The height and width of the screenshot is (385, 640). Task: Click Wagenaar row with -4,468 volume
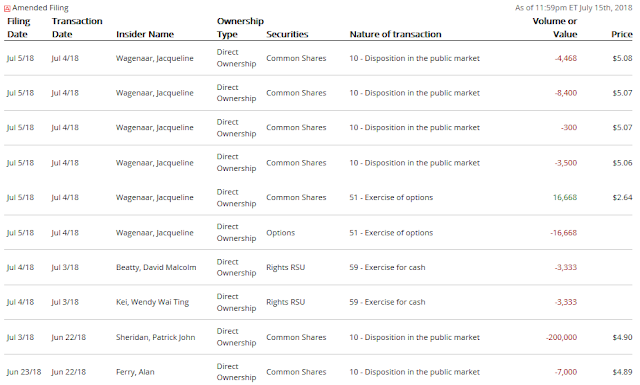point(318,58)
